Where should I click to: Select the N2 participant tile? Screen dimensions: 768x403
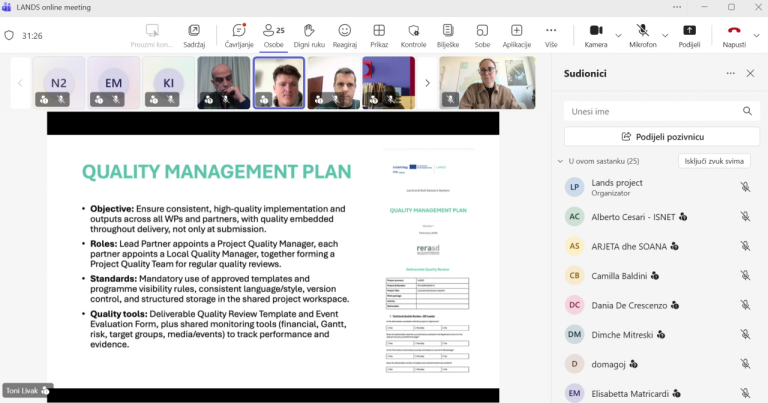59,82
